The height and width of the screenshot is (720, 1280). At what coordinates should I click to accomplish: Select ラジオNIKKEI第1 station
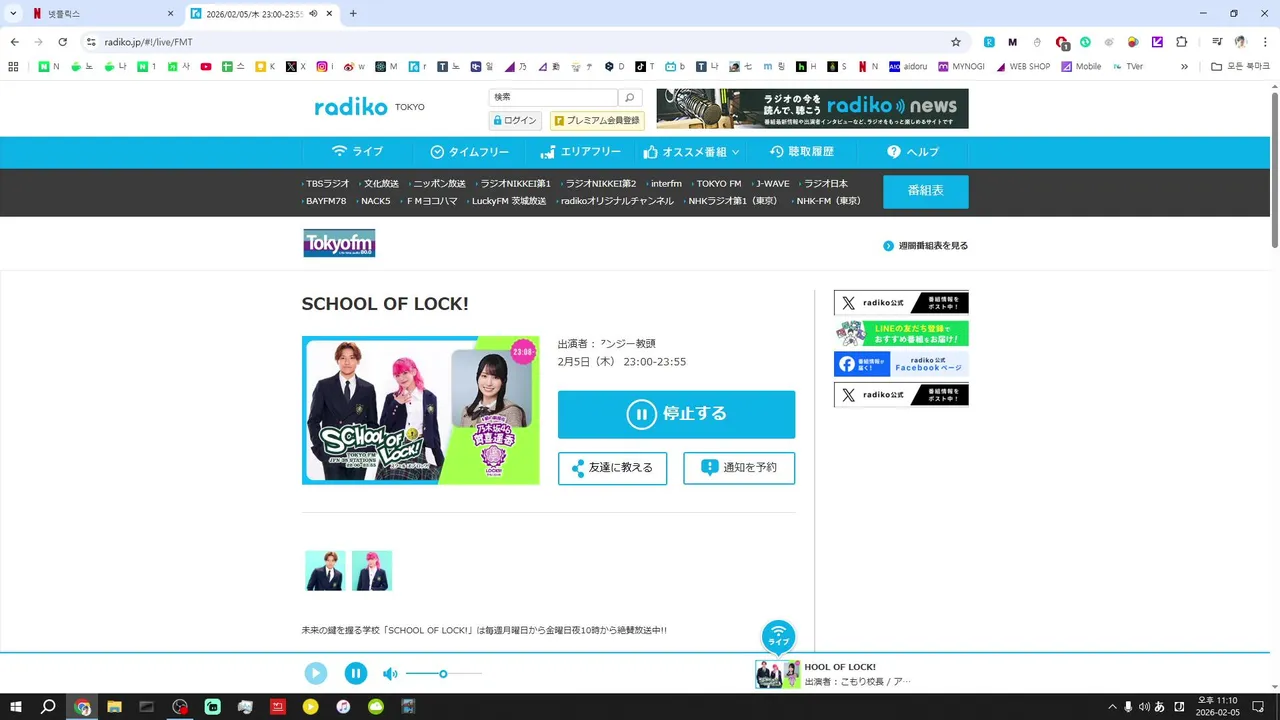515,184
